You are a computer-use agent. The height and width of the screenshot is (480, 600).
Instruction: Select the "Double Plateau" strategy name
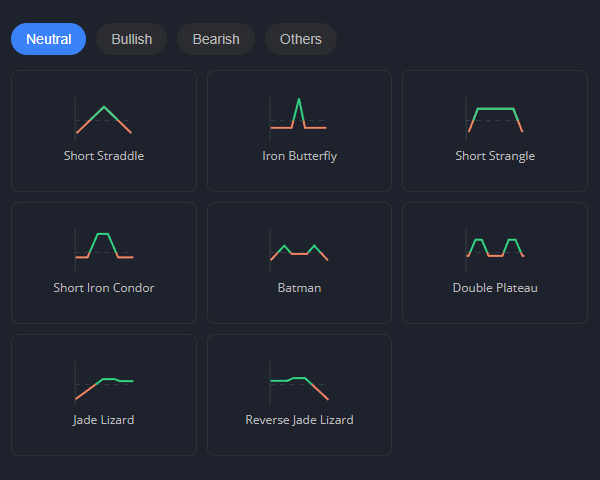click(x=495, y=288)
